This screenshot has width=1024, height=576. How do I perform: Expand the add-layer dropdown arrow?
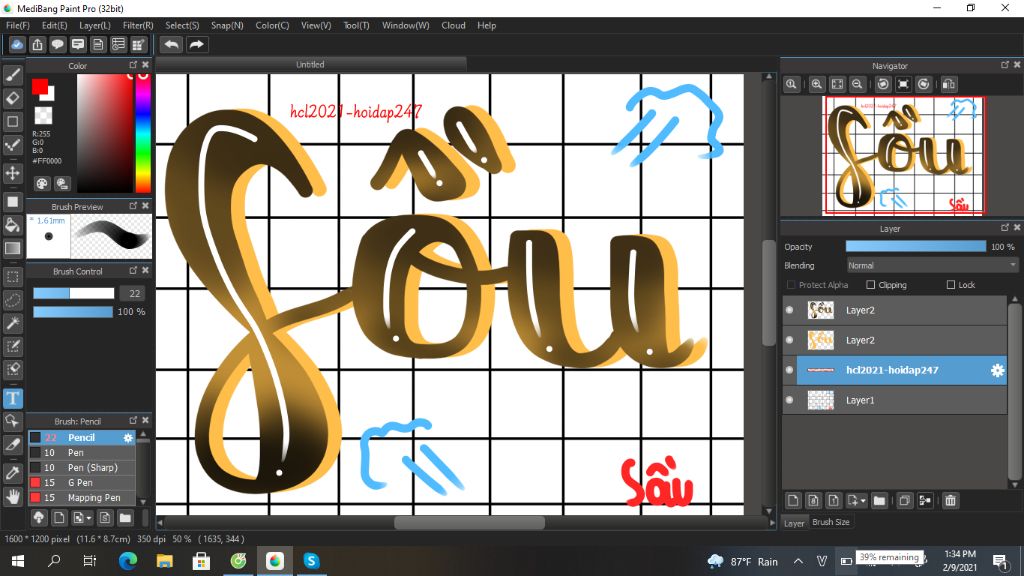coord(863,501)
